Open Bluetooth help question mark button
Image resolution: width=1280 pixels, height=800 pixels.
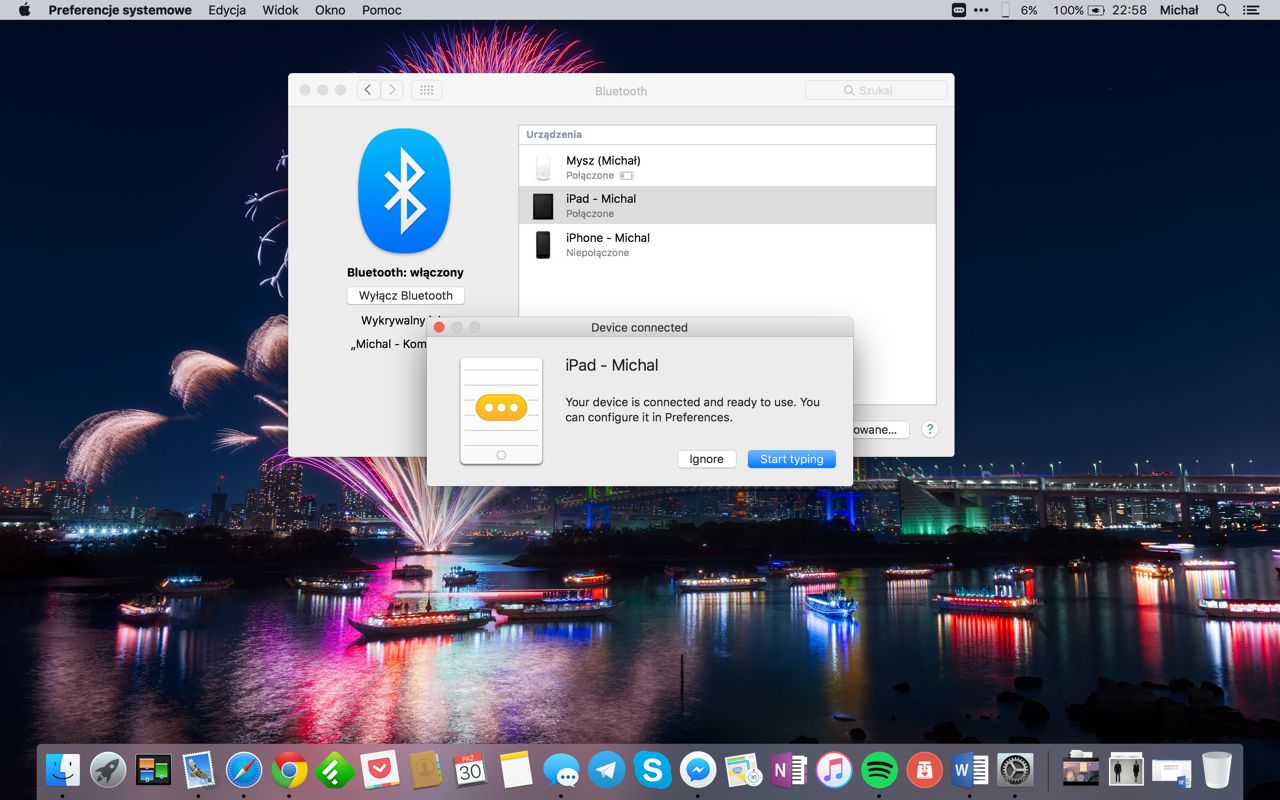click(930, 429)
